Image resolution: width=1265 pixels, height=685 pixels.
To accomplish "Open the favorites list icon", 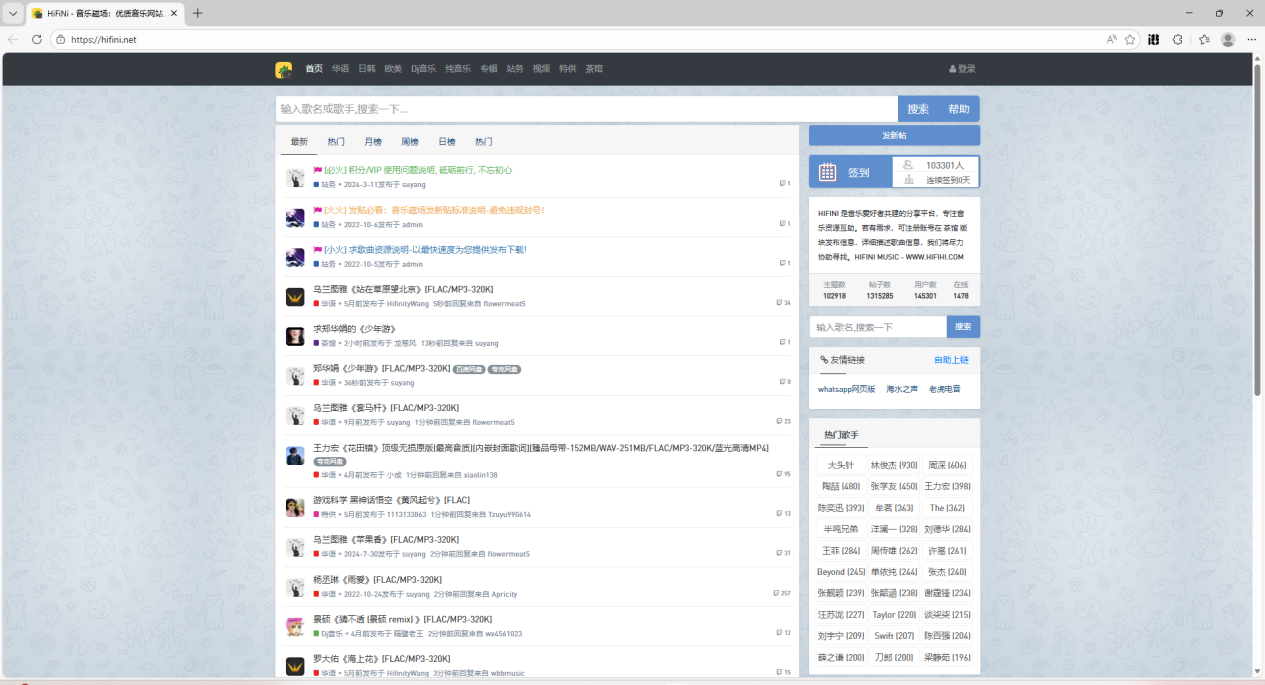I will [1204, 39].
